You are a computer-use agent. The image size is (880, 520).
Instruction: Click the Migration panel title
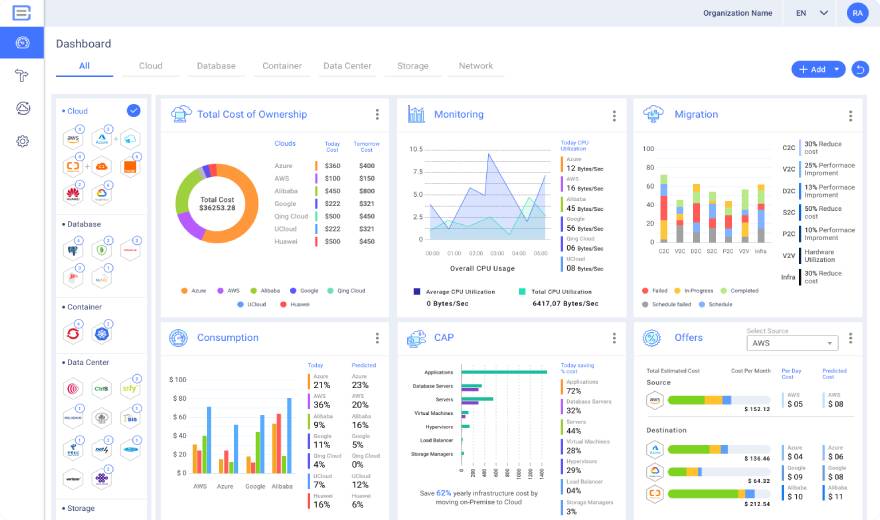[x=696, y=114]
